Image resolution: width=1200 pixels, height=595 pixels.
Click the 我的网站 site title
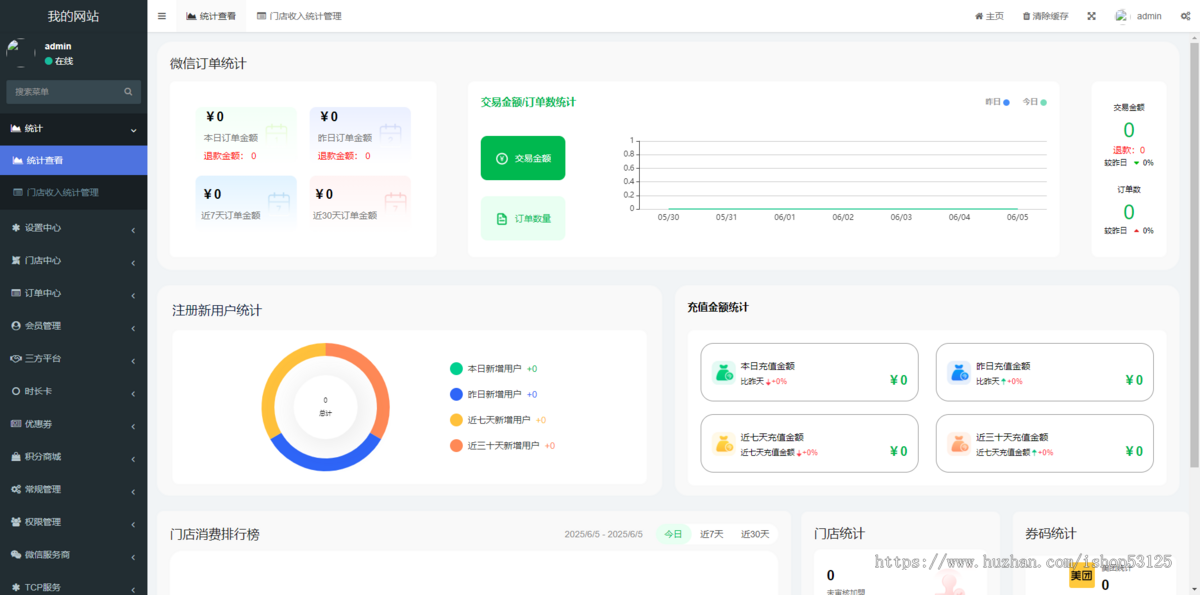click(x=73, y=16)
